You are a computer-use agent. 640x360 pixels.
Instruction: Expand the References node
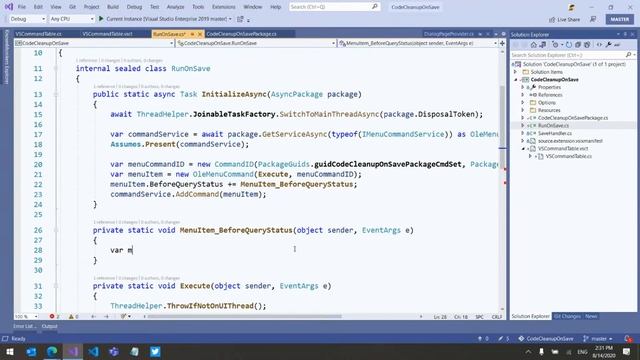coord(523,95)
